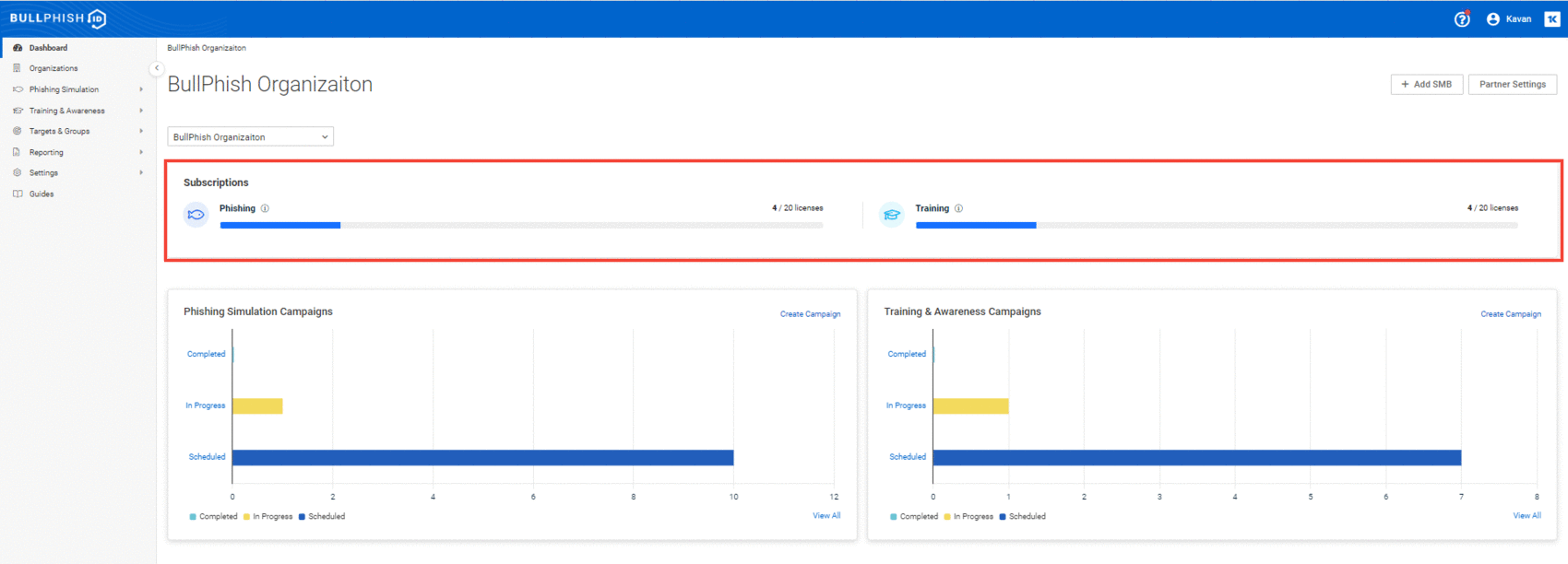Viewport: 1568px width, 564px height.
Task: Toggle Completed legend in Training & Awareness chart
Action: [914, 517]
